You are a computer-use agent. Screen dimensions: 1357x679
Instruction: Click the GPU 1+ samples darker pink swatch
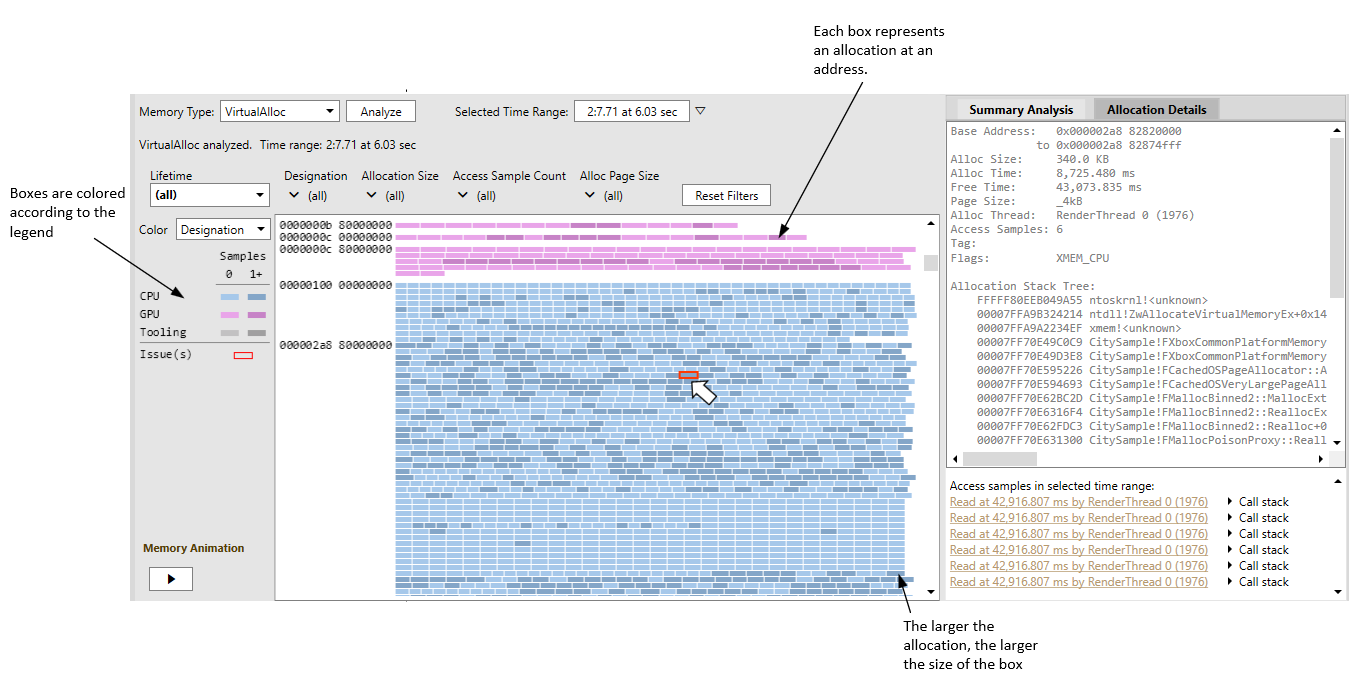[x=257, y=315]
